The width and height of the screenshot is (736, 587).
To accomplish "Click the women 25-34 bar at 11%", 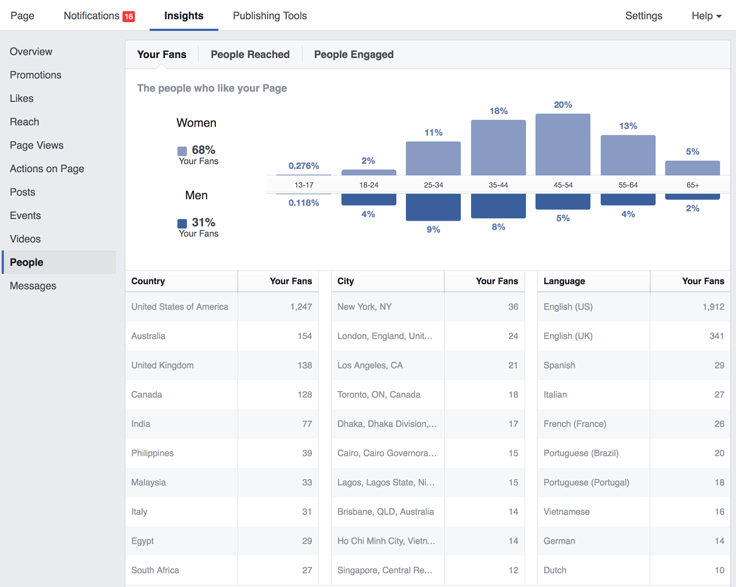I will [x=433, y=159].
